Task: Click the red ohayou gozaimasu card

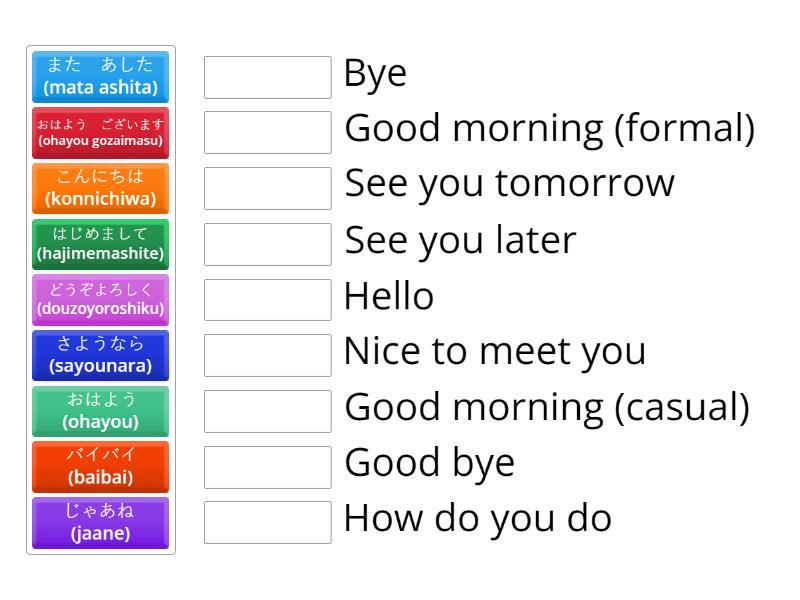Action: tap(100, 133)
